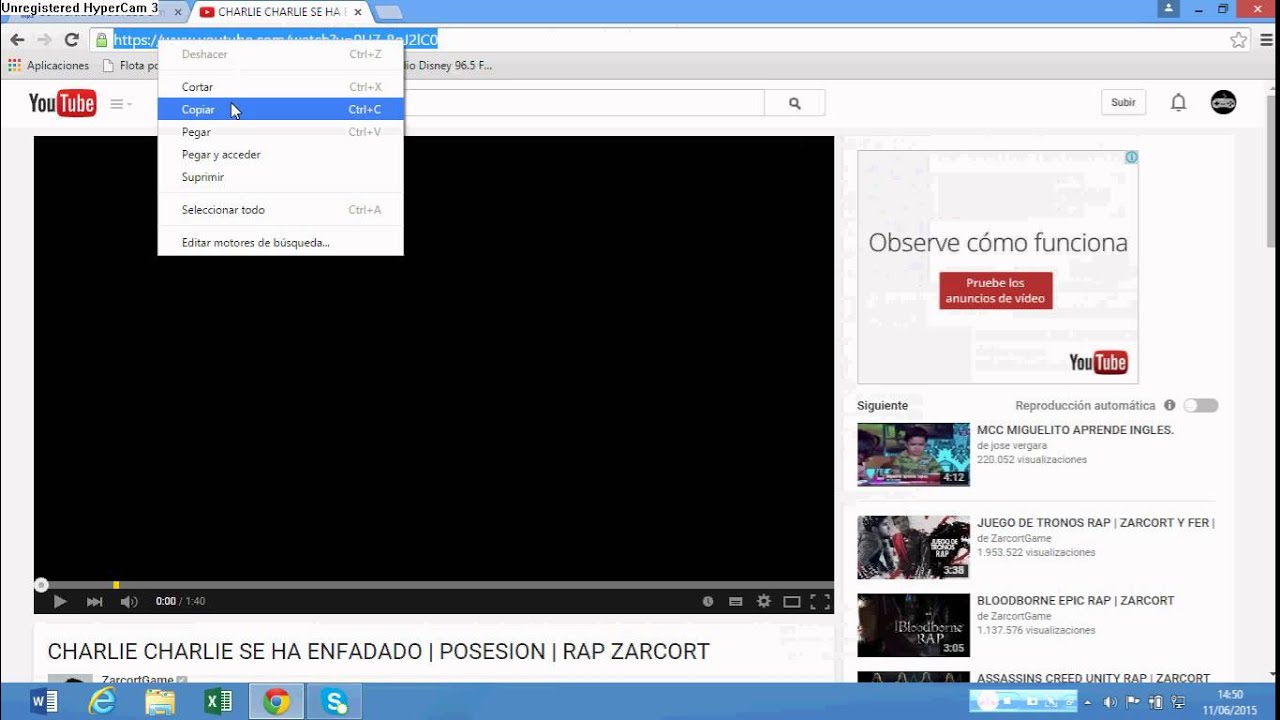1280x720 pixels.
Task: Reload the page with refresh icon
Action: pos(71,40)
